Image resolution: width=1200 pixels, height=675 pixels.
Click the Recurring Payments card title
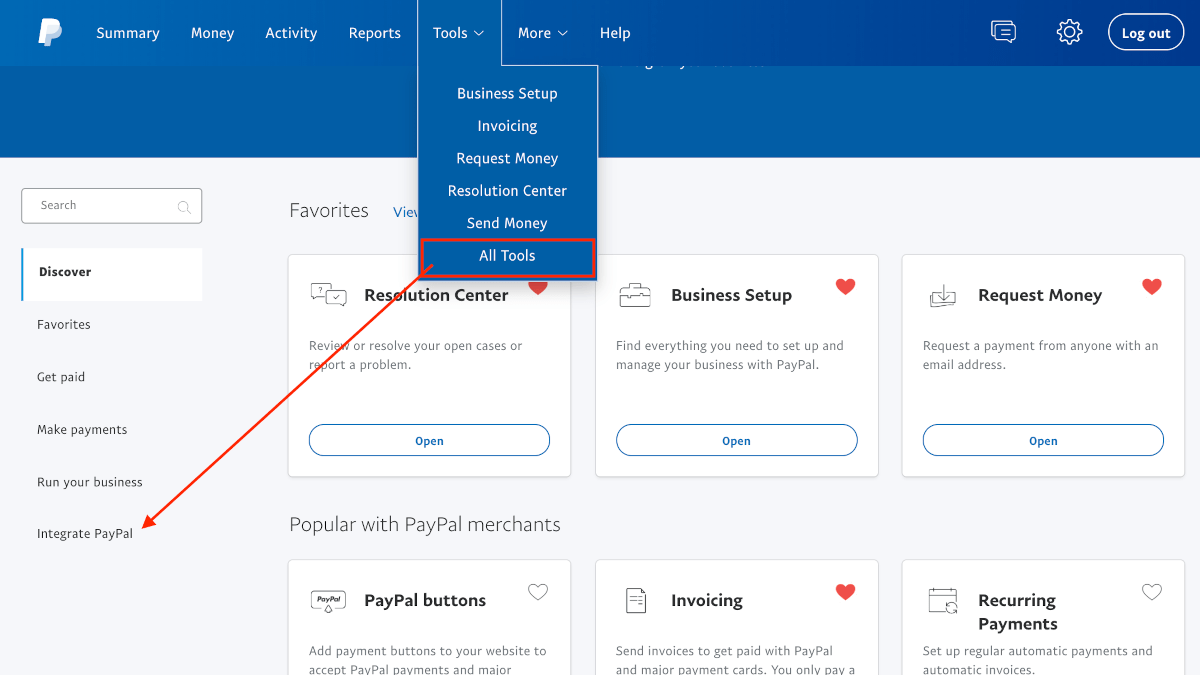[x=1018, y=612]
